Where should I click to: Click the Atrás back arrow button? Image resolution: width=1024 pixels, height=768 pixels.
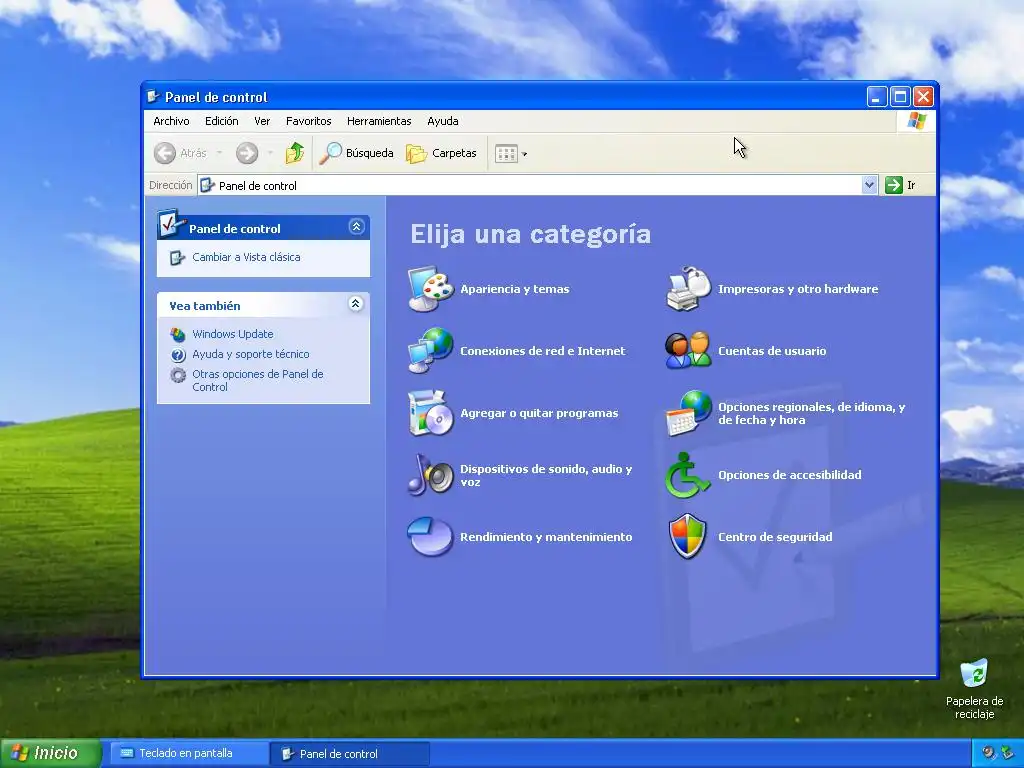pyautogui.click(x=181, y=153)
